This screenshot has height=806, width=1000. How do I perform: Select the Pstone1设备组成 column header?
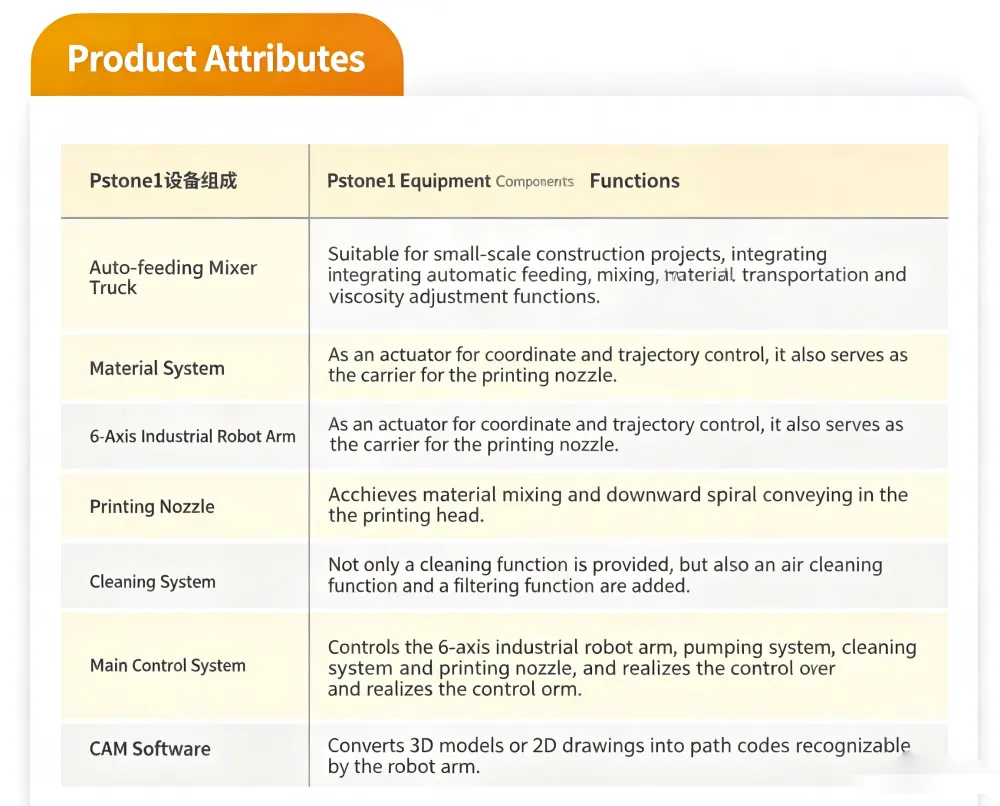(163, 180)
